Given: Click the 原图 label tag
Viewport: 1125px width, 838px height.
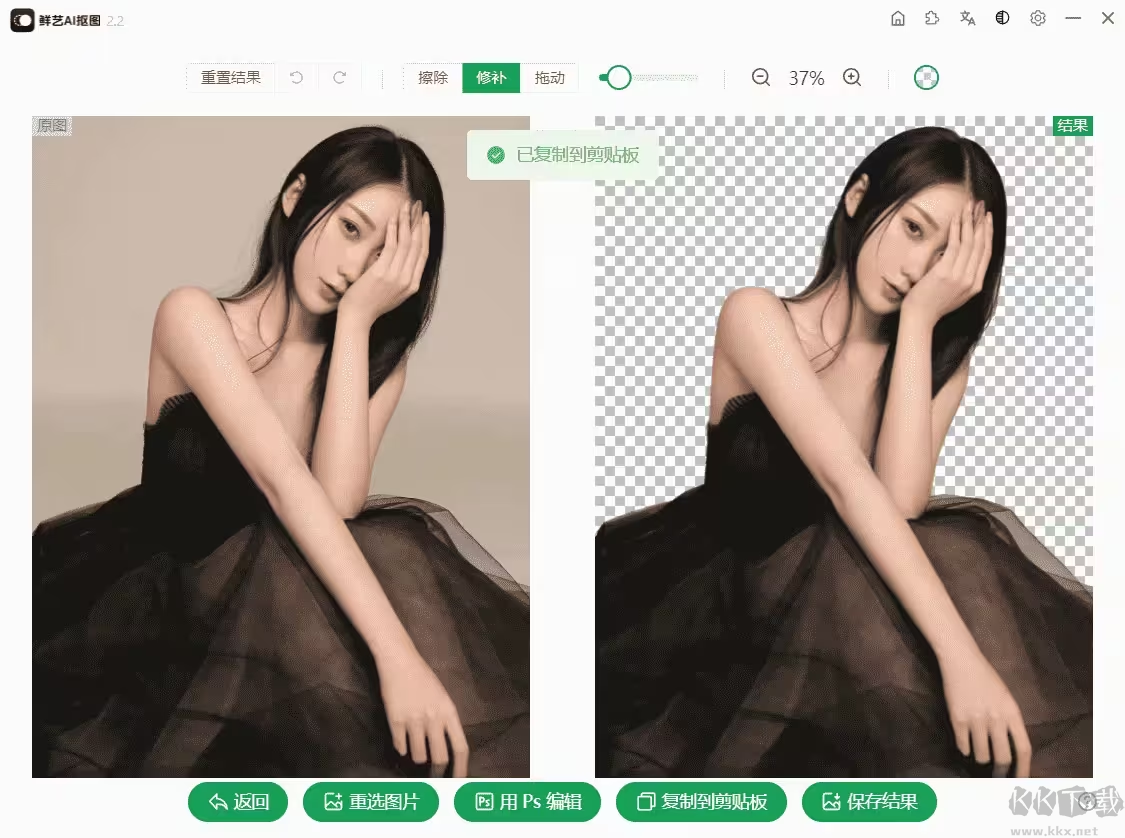Looking at the screenshot, I should tap(52, 126).
